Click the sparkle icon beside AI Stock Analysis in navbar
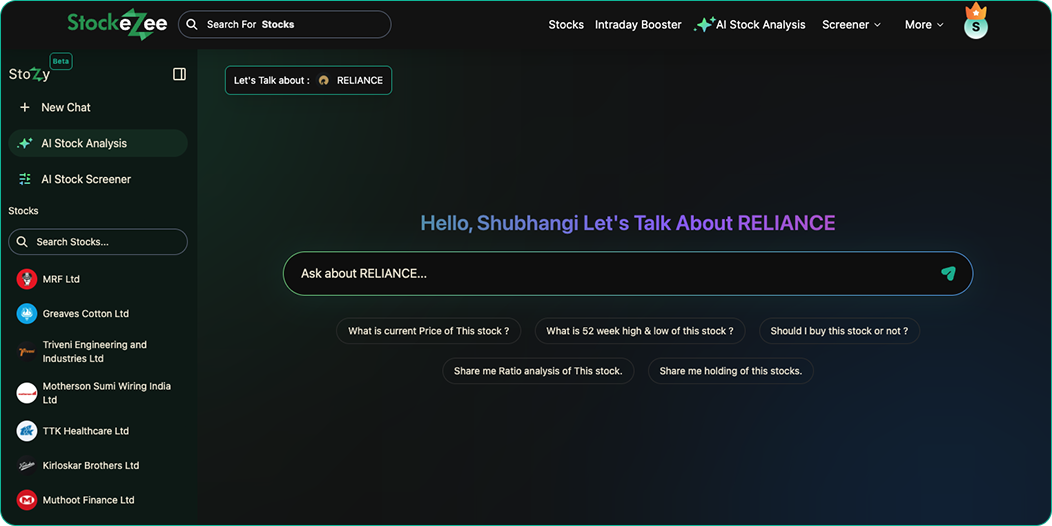 pos(704,25)
